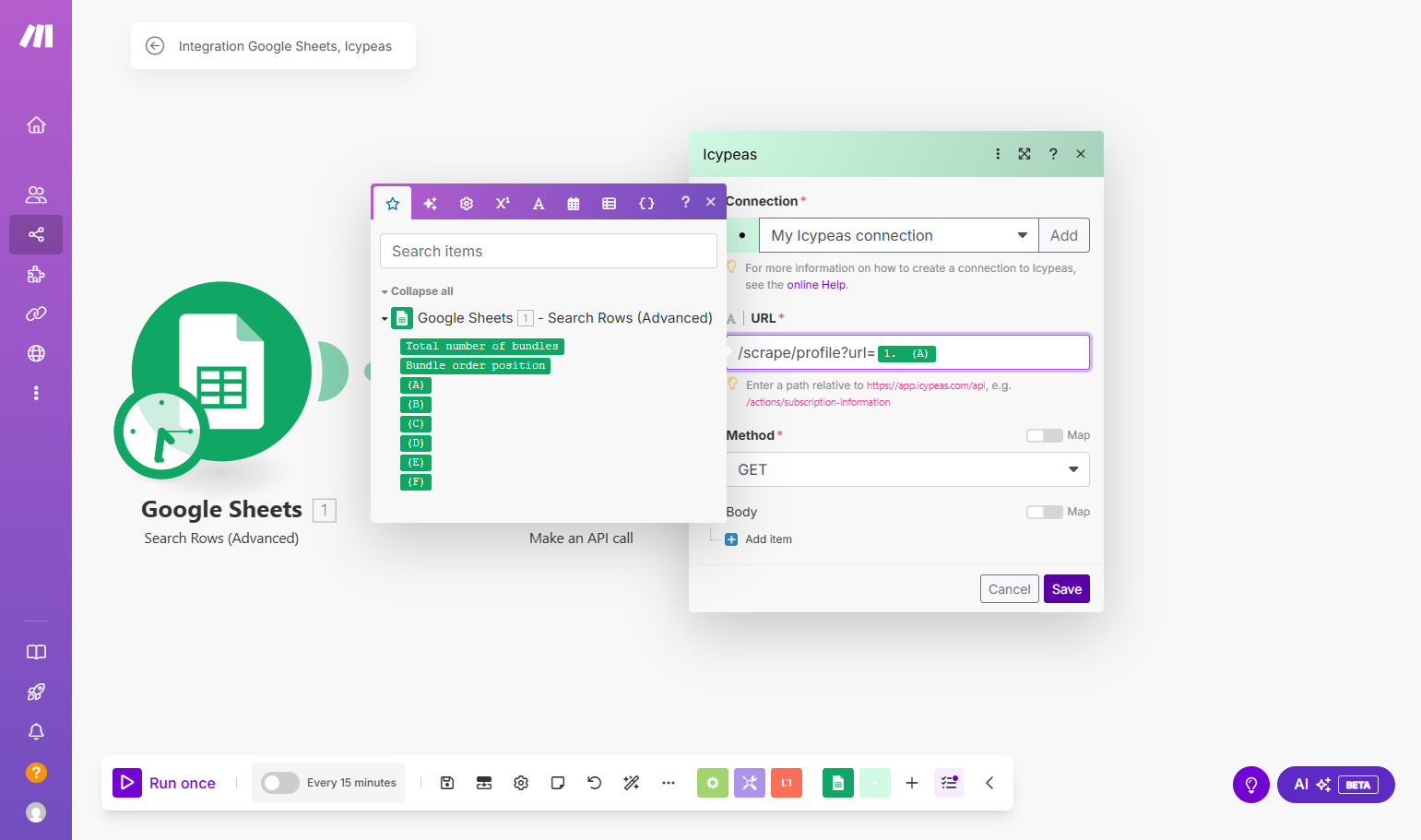
Task: Open user profile avatar in sidebar
Action: pos(36,811)
